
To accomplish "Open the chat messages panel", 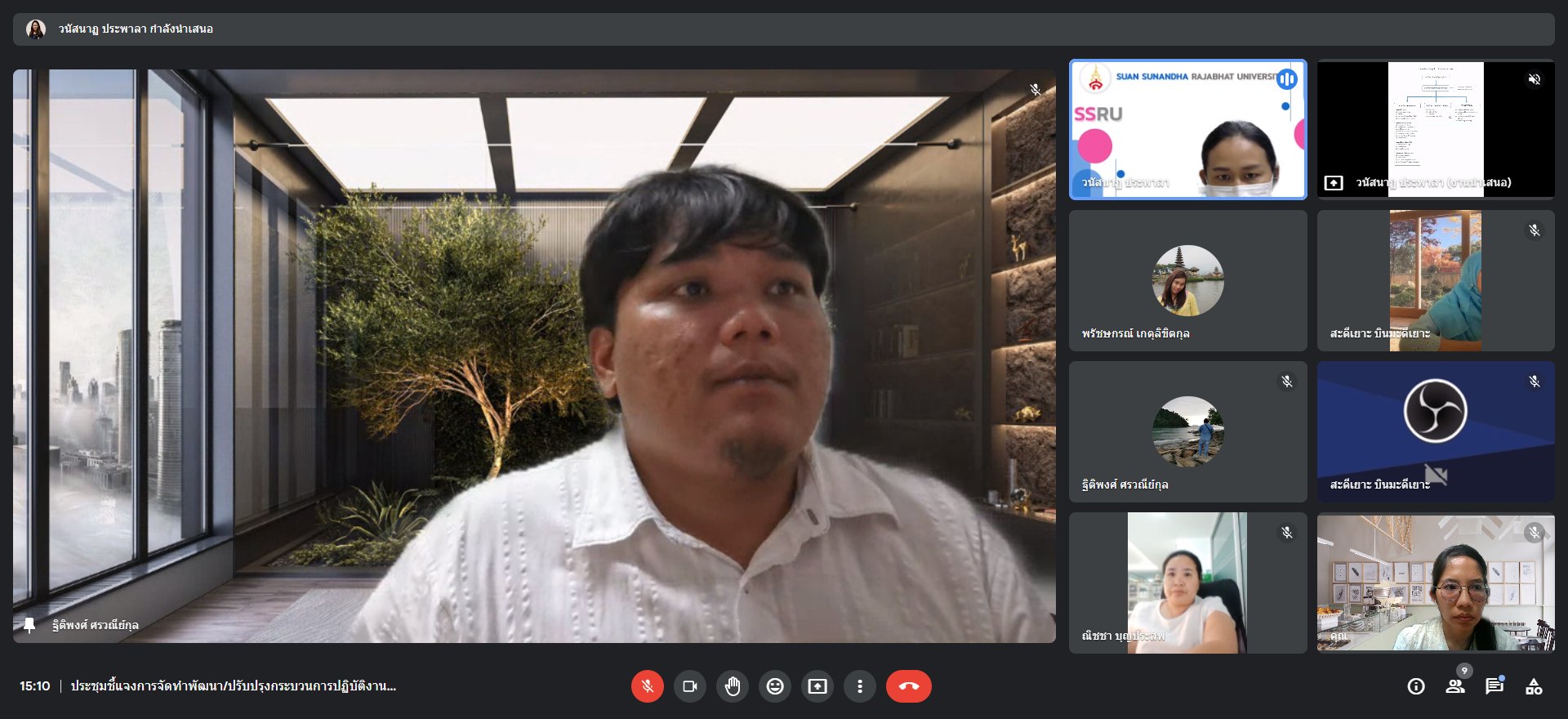I will tap(1494, 686).
